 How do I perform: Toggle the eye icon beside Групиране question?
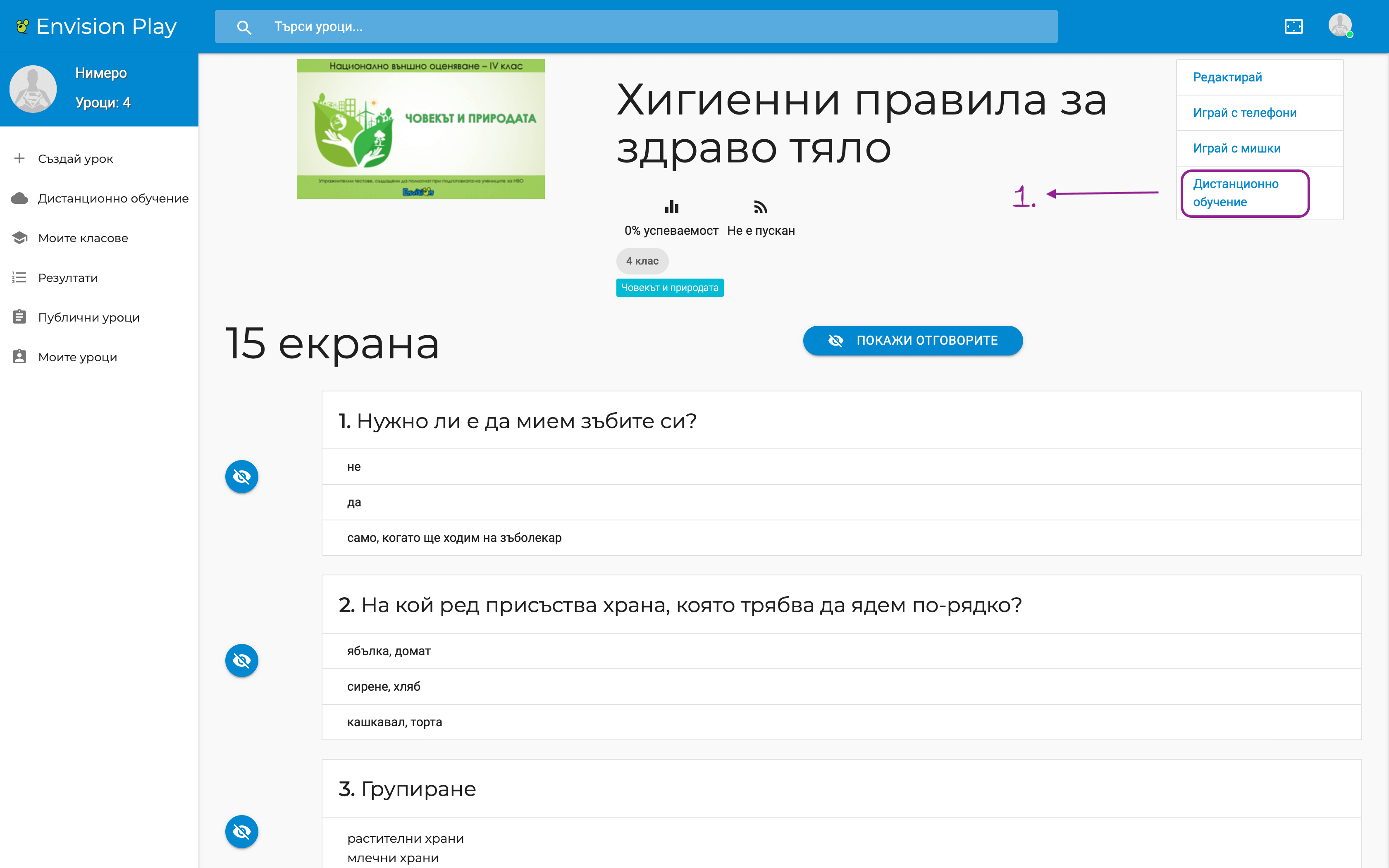point(242,831)
